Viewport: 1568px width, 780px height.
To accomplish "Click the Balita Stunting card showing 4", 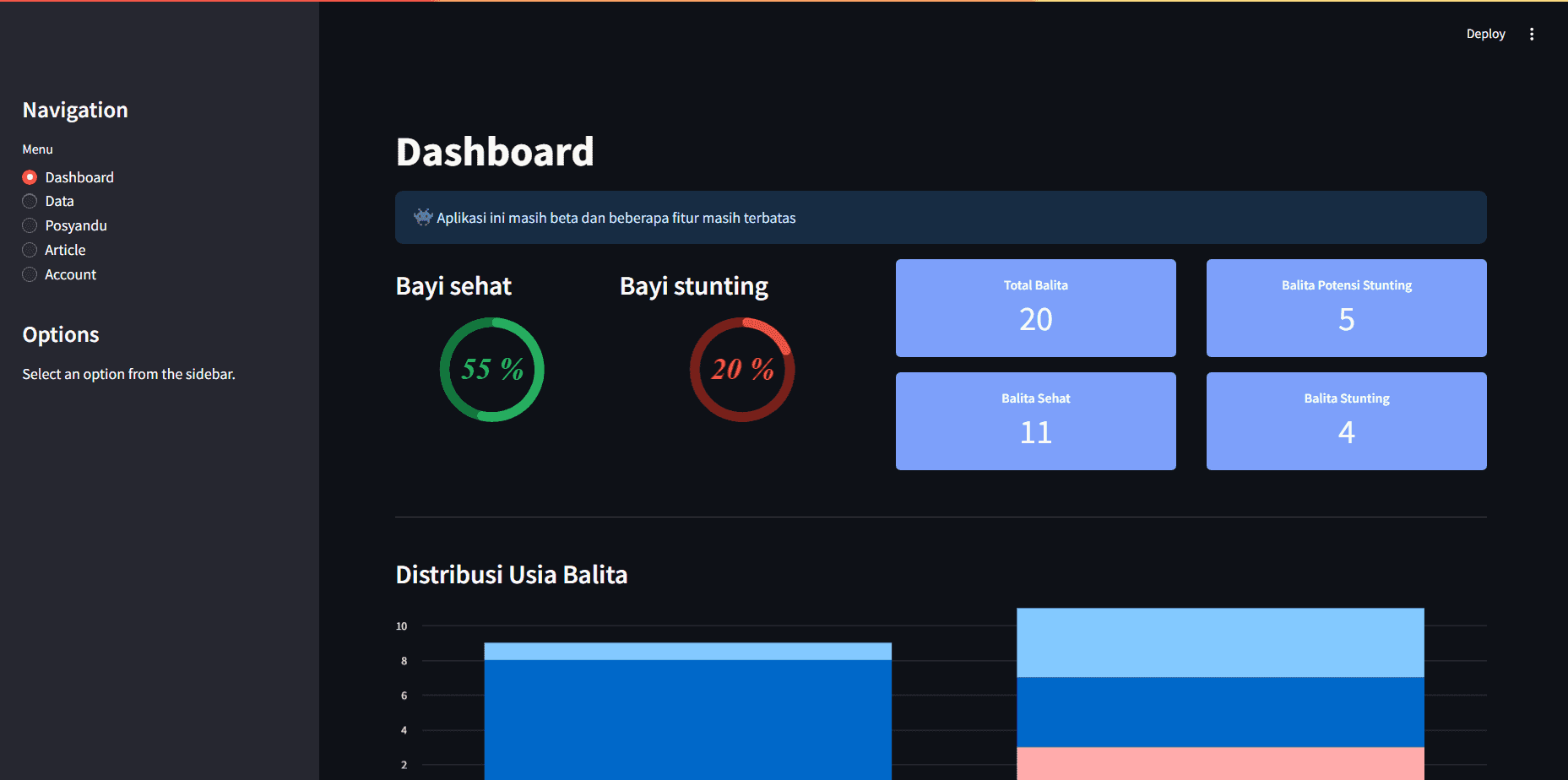I will pyautogui.click(x=1346, y=421).
